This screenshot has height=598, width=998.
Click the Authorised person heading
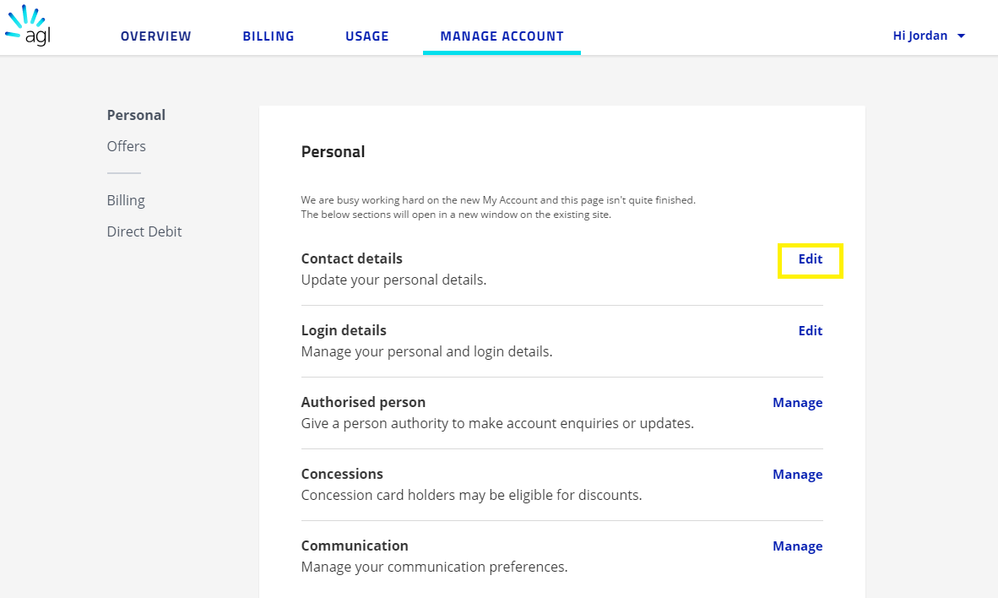click(363, 403)
